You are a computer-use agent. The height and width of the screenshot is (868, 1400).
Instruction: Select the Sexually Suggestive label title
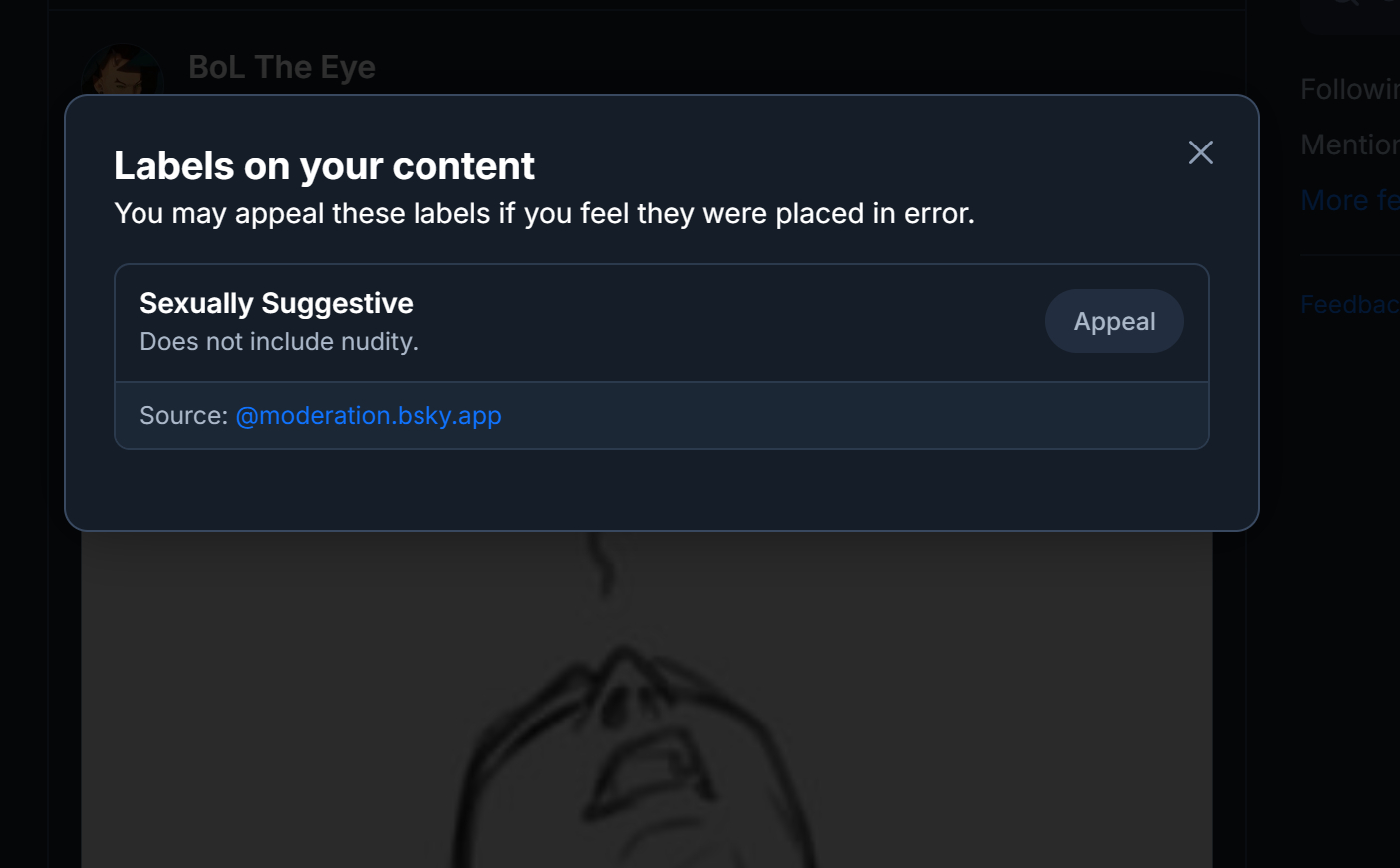(276, 303)
